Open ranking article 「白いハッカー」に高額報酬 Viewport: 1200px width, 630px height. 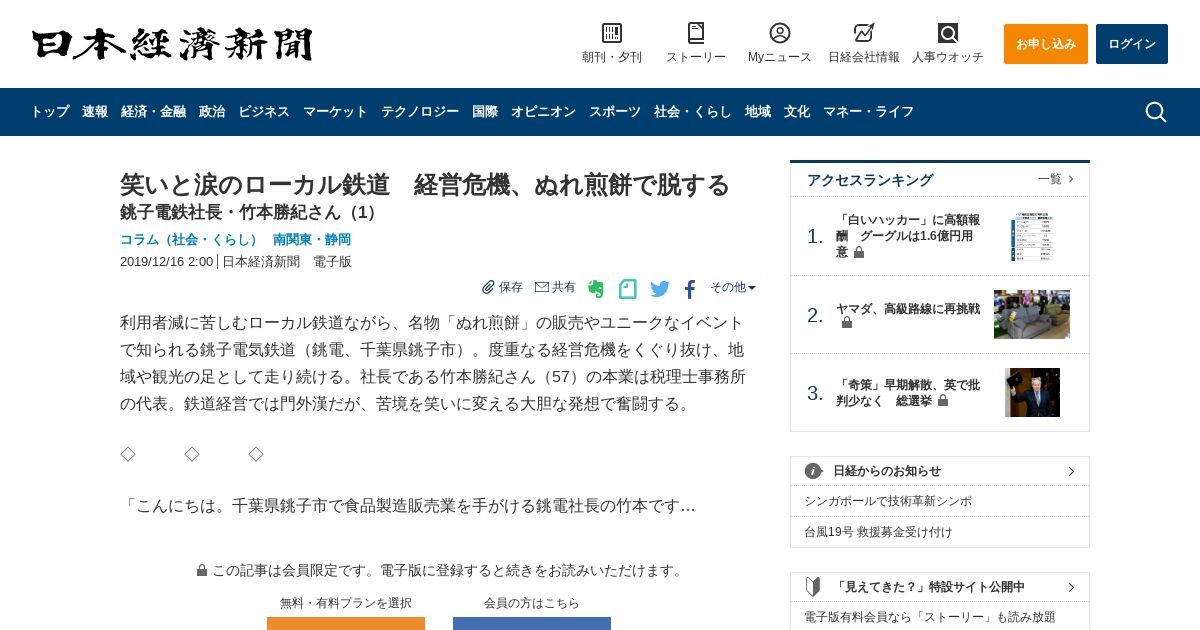point(909,236)
